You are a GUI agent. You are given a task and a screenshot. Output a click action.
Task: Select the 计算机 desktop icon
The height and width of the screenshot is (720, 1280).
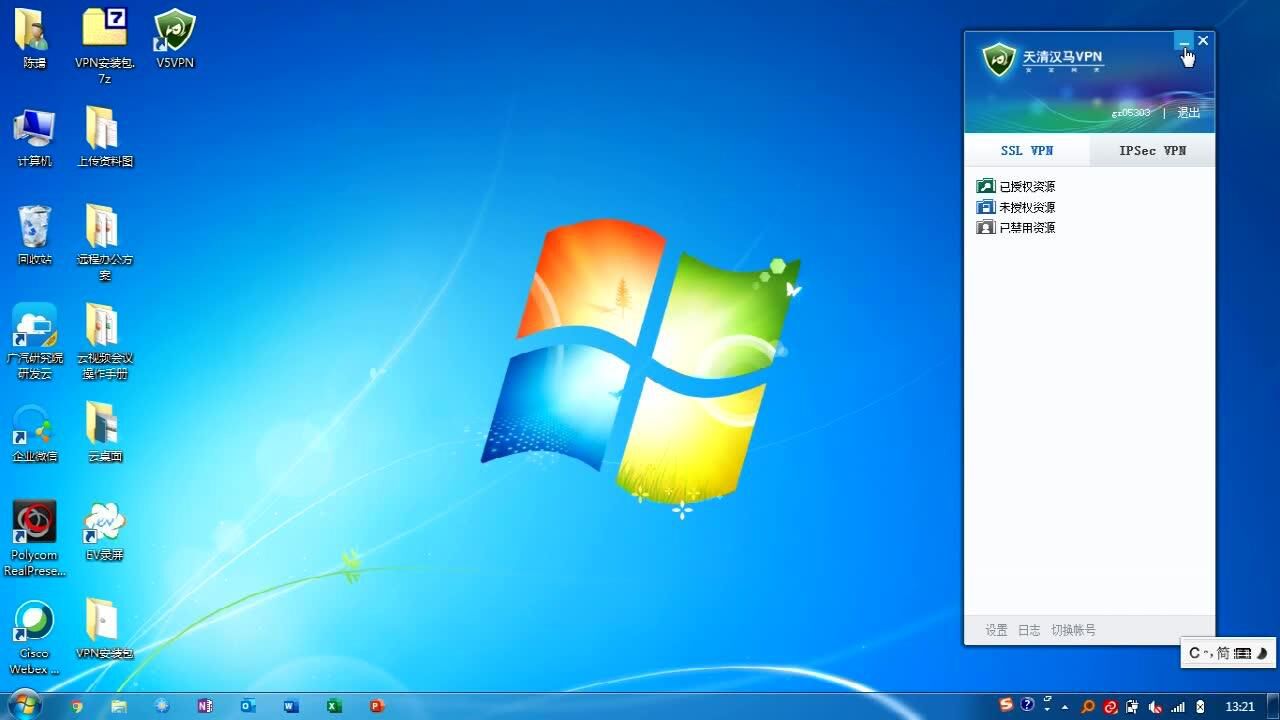[35, 138]
